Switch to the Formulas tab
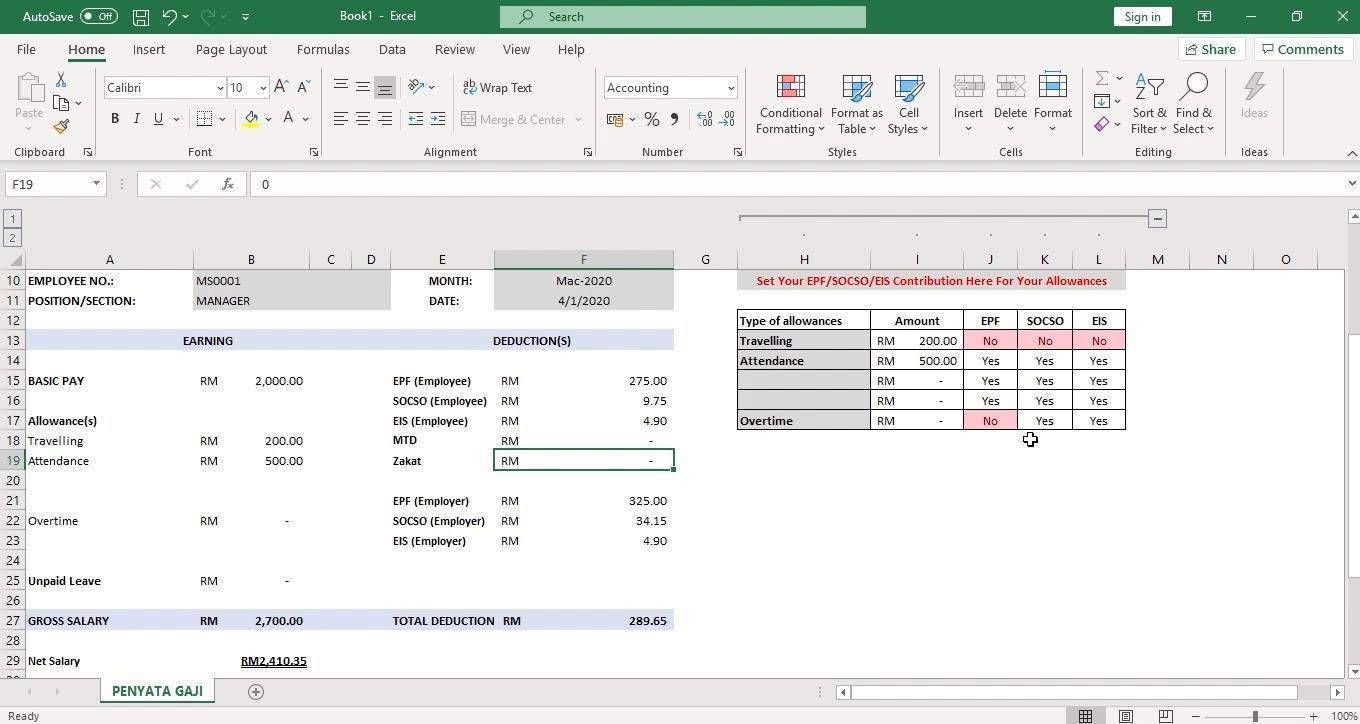Image resolution: width=1360 pixels, height=724 pixels. 323,49
